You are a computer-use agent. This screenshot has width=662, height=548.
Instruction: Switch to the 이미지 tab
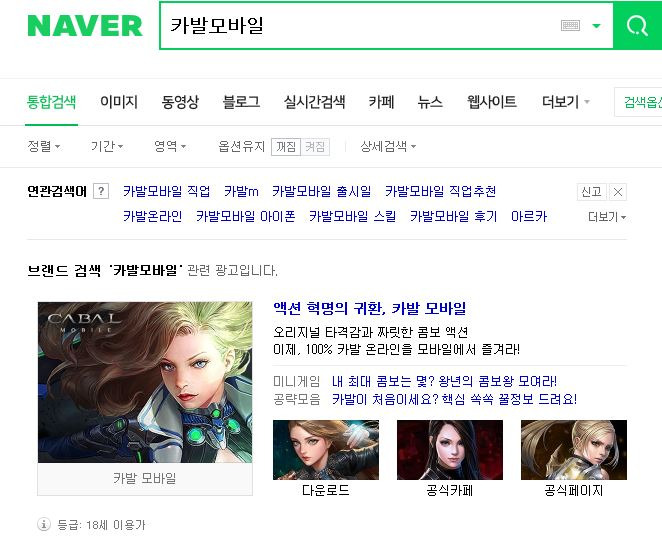[119, 102]
